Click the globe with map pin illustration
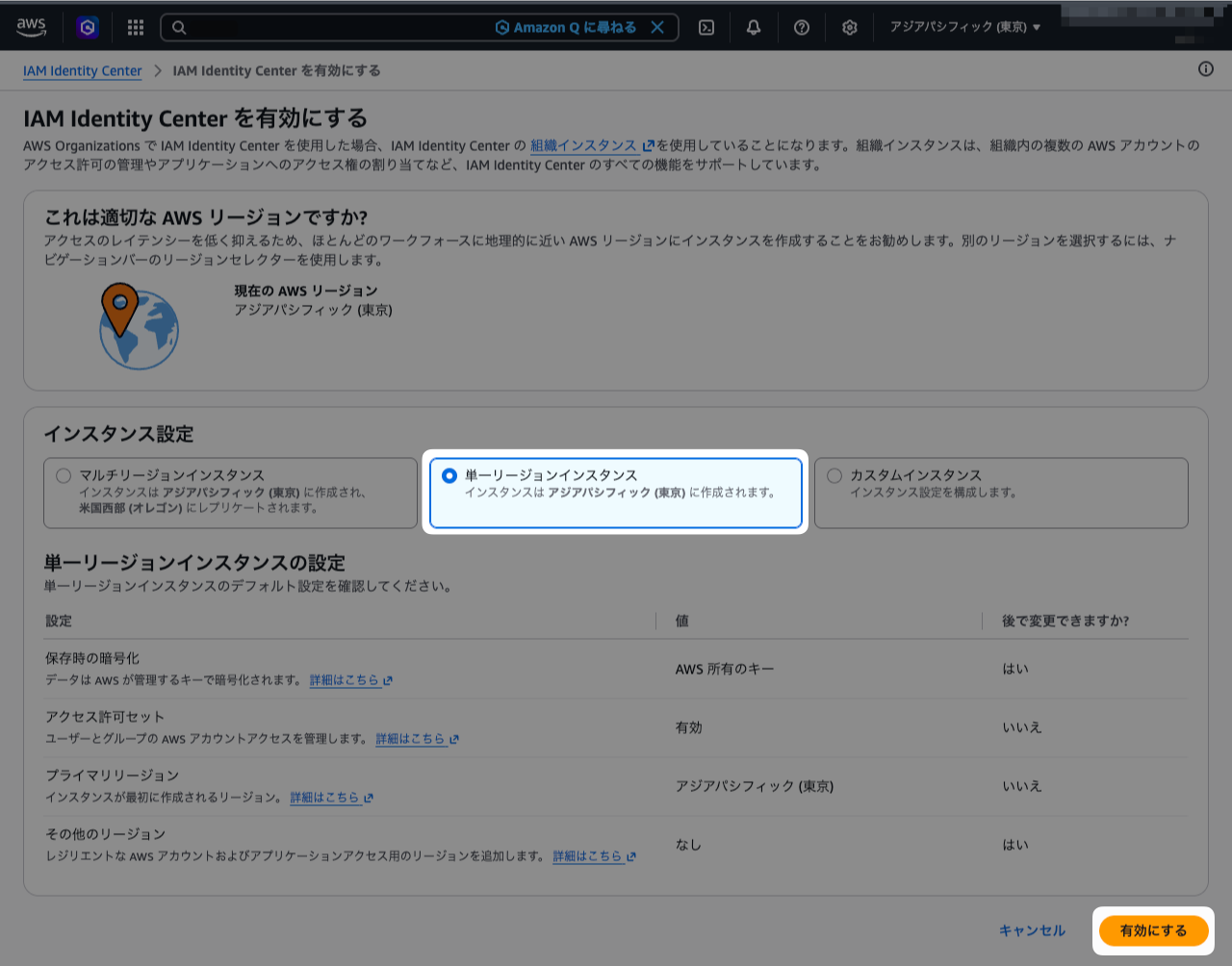The image size is (1232, 966). click(138, 325)
